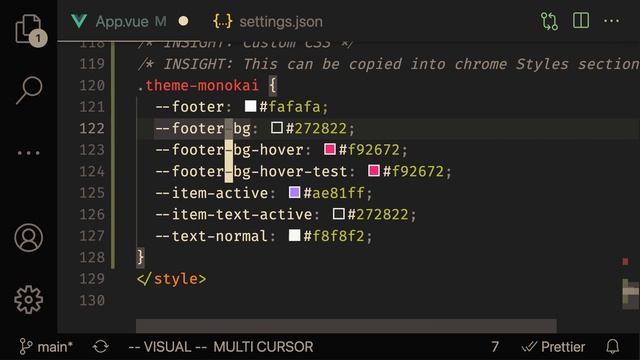
Task: Click line number 125
Action: [92, 193]
